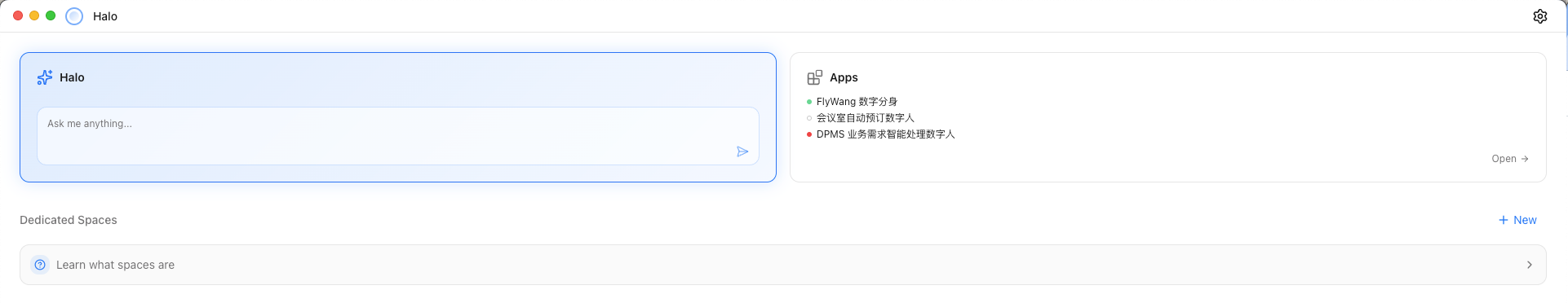Select the 会议室自动预订数字人 app
The width and height of the screenshot is (1568, 303).
[866, 118]
